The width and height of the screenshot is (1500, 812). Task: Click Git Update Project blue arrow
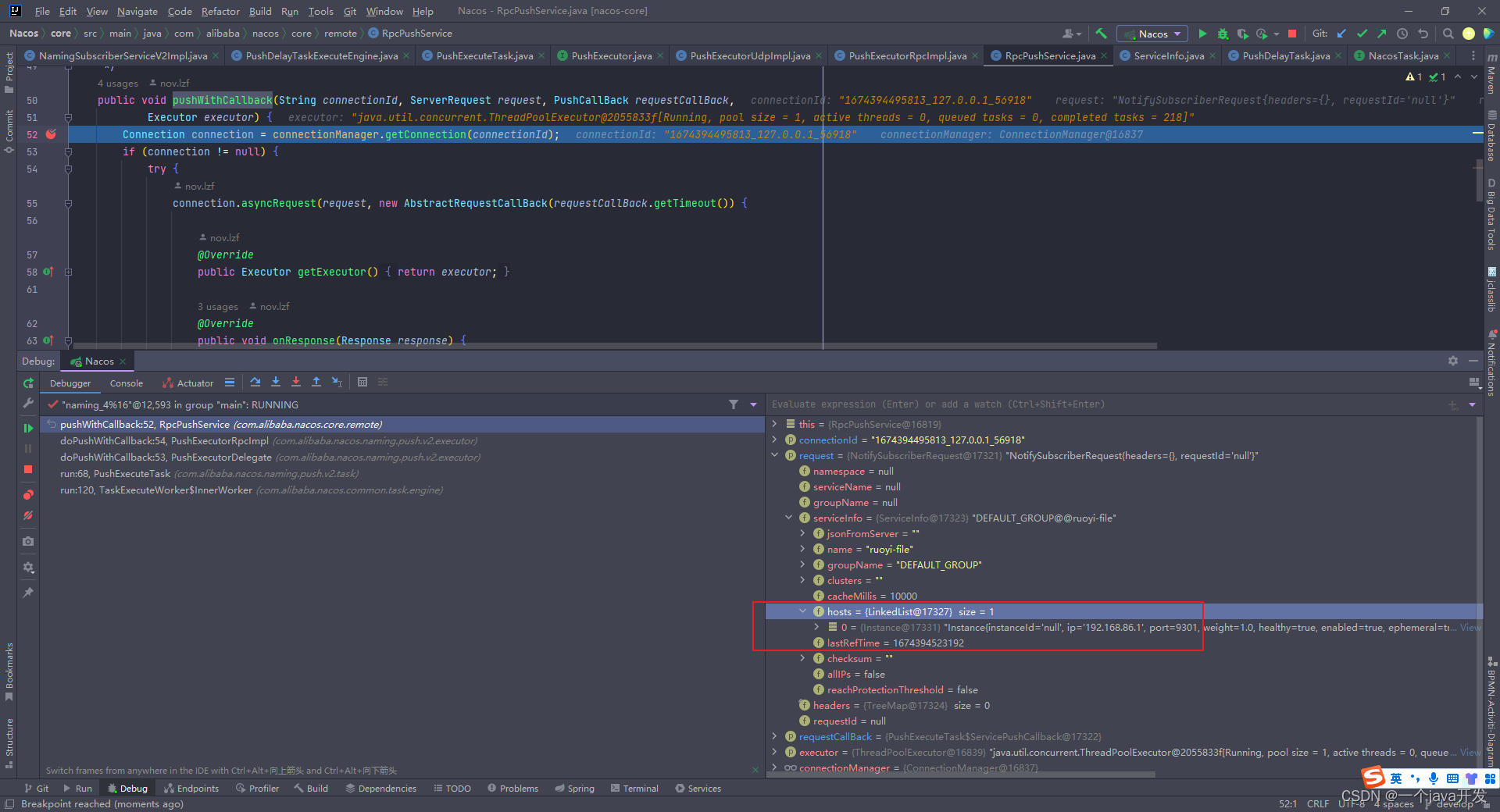coord(1341,34)
